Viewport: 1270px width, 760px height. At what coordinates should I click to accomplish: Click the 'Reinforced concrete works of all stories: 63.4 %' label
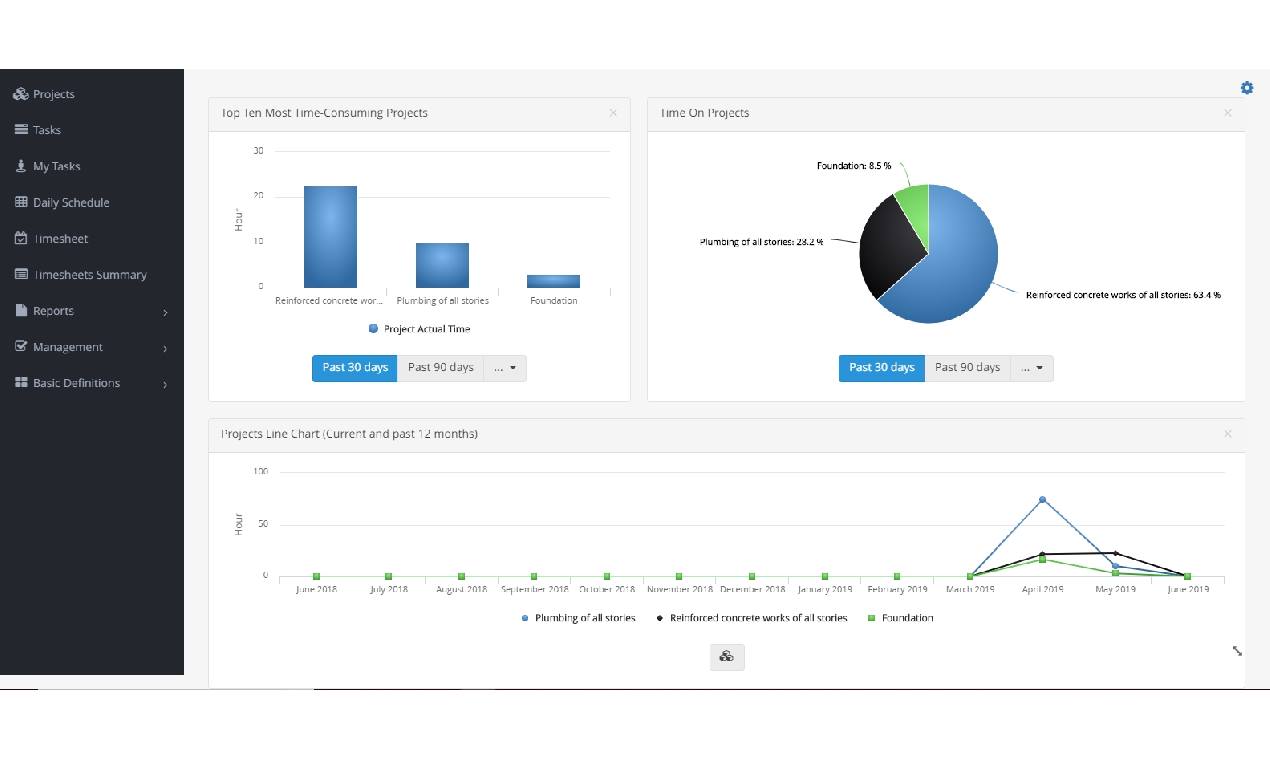(1123, 295)
